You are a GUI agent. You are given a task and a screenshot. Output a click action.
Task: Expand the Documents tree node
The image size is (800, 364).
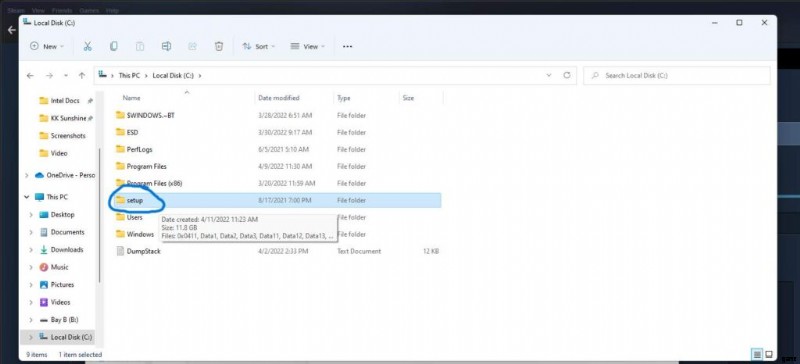tap(31, 232)
